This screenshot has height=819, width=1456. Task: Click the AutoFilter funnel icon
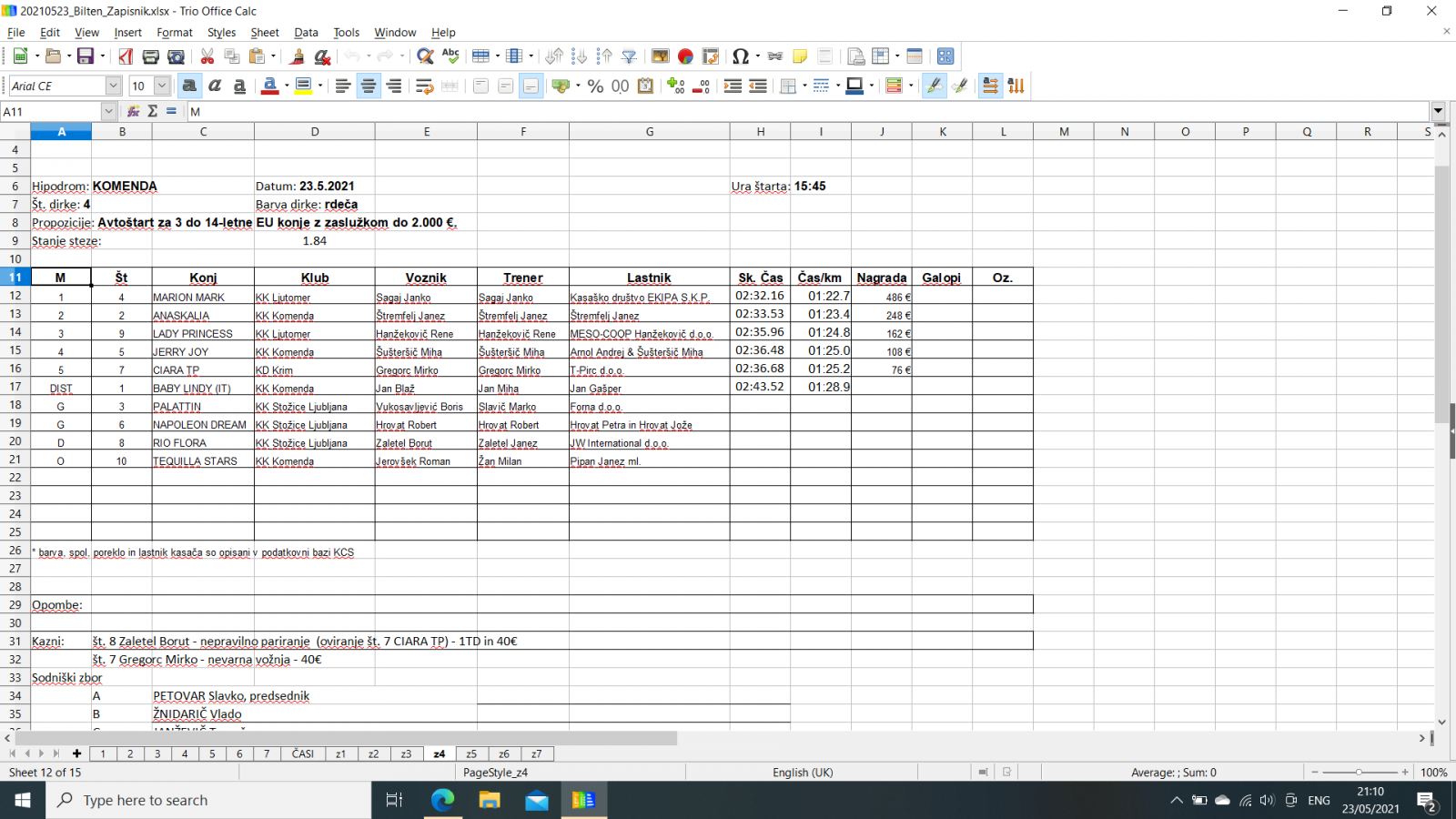pyautogui.click(x=629, y=56)
